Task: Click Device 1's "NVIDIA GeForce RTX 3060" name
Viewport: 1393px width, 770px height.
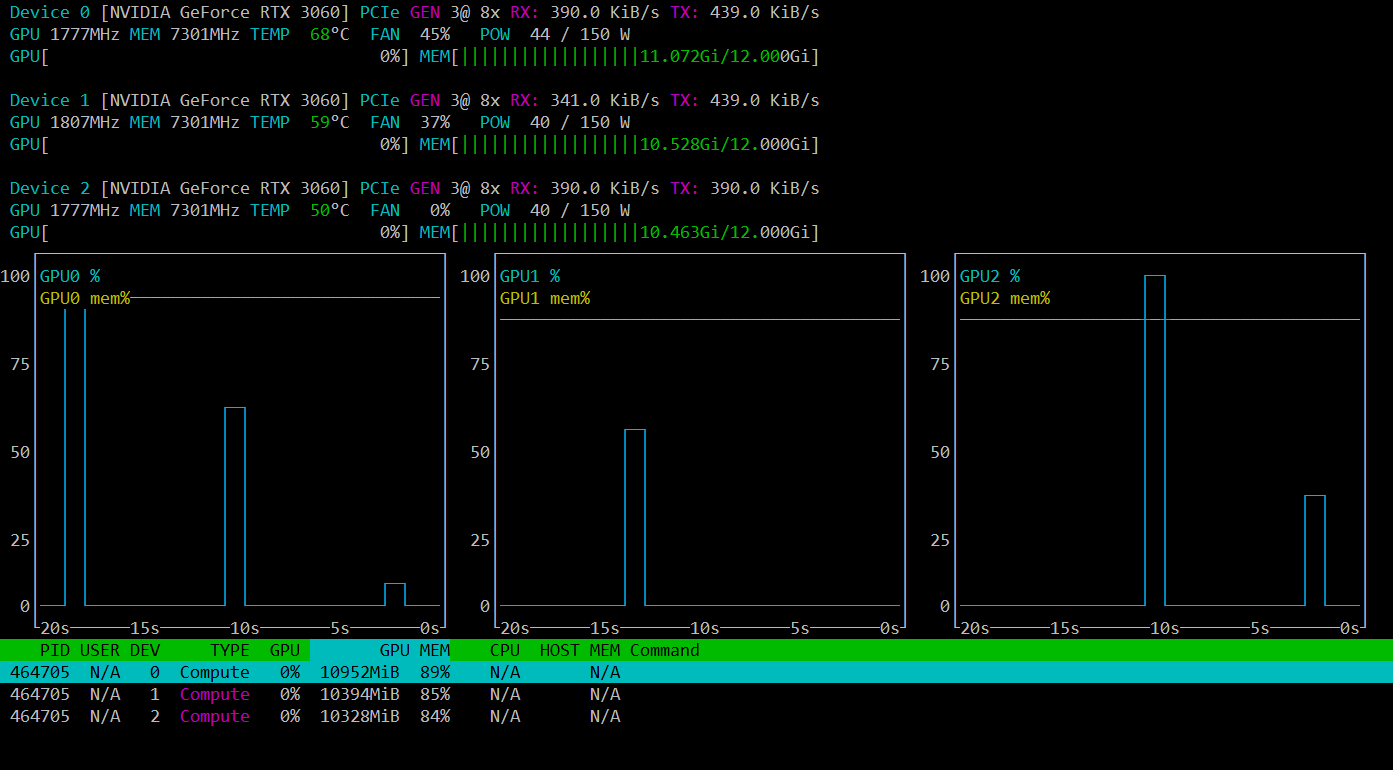Action: (x=225, y=100)
